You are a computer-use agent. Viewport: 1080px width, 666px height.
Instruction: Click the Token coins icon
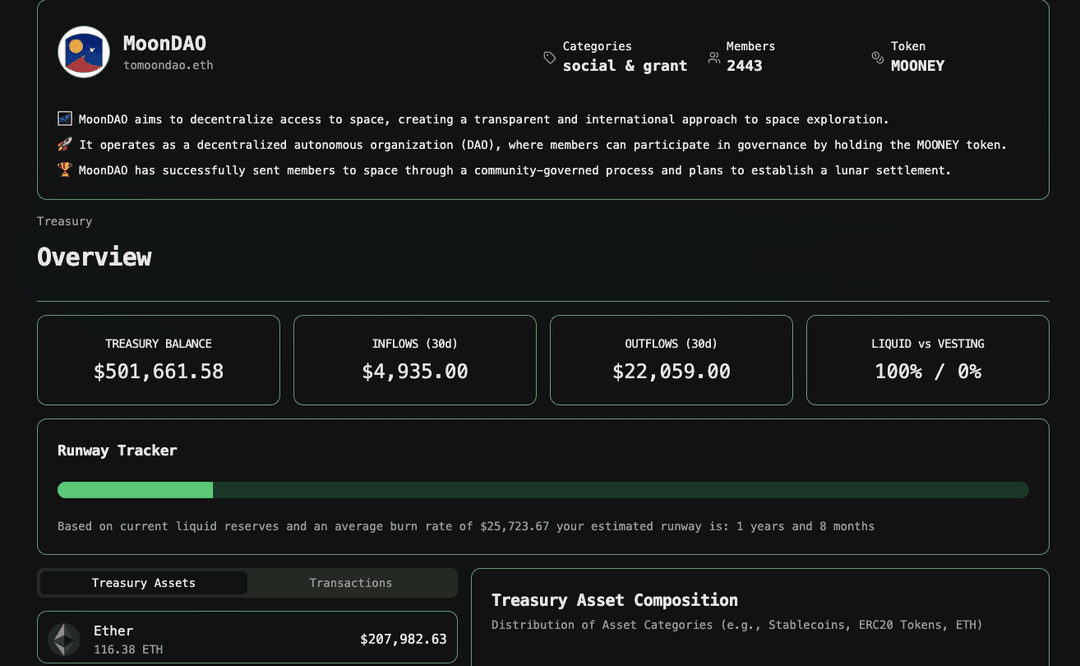coord(878,57)
